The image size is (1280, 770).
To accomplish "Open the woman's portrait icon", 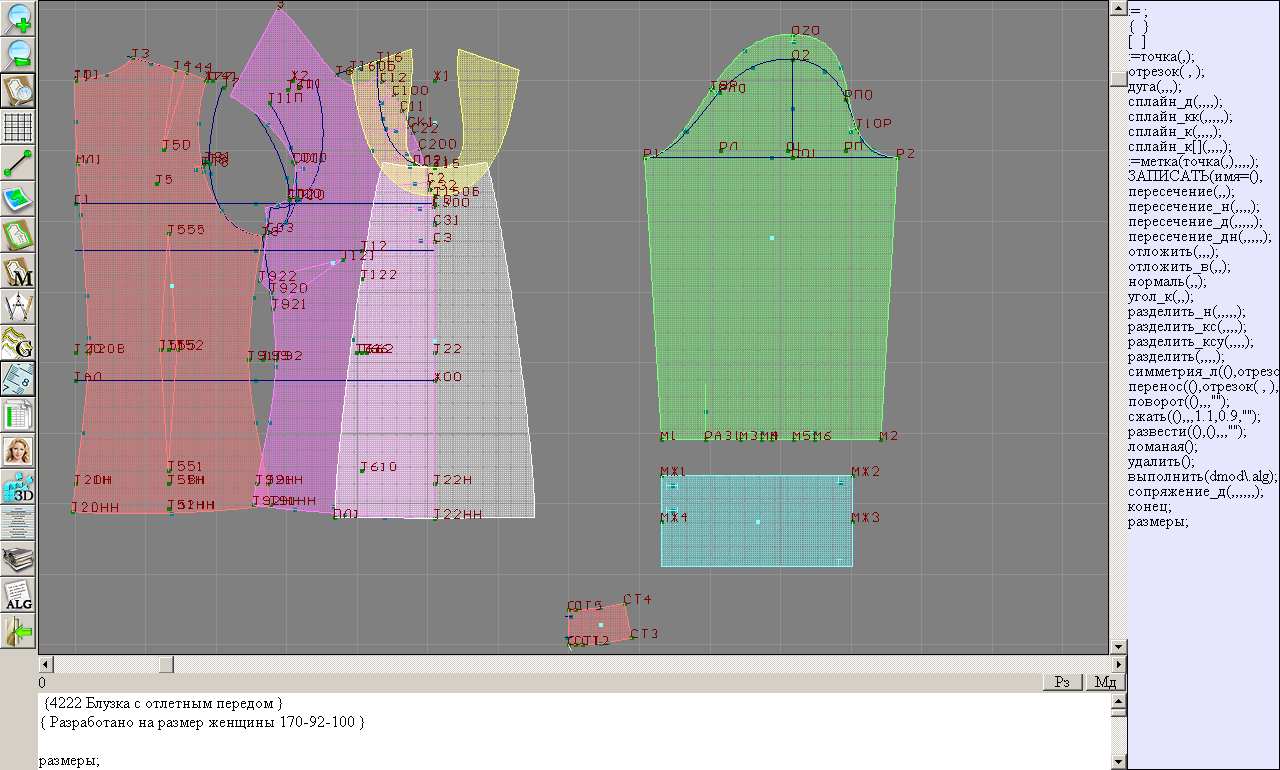I will click(19, 451).
